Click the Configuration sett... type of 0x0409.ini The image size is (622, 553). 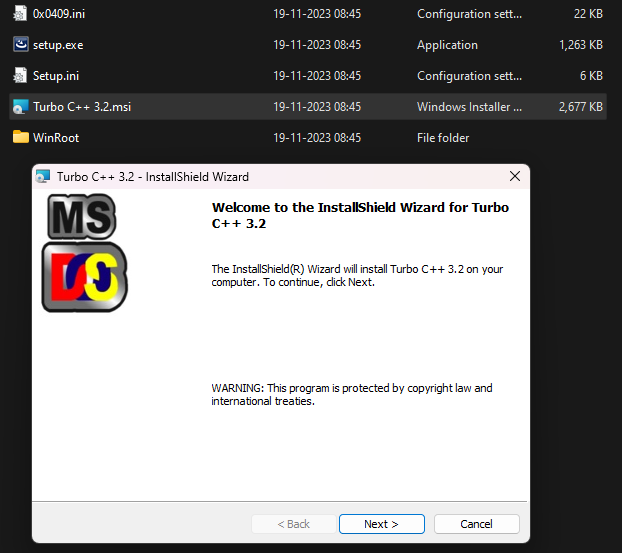point(469,14)
